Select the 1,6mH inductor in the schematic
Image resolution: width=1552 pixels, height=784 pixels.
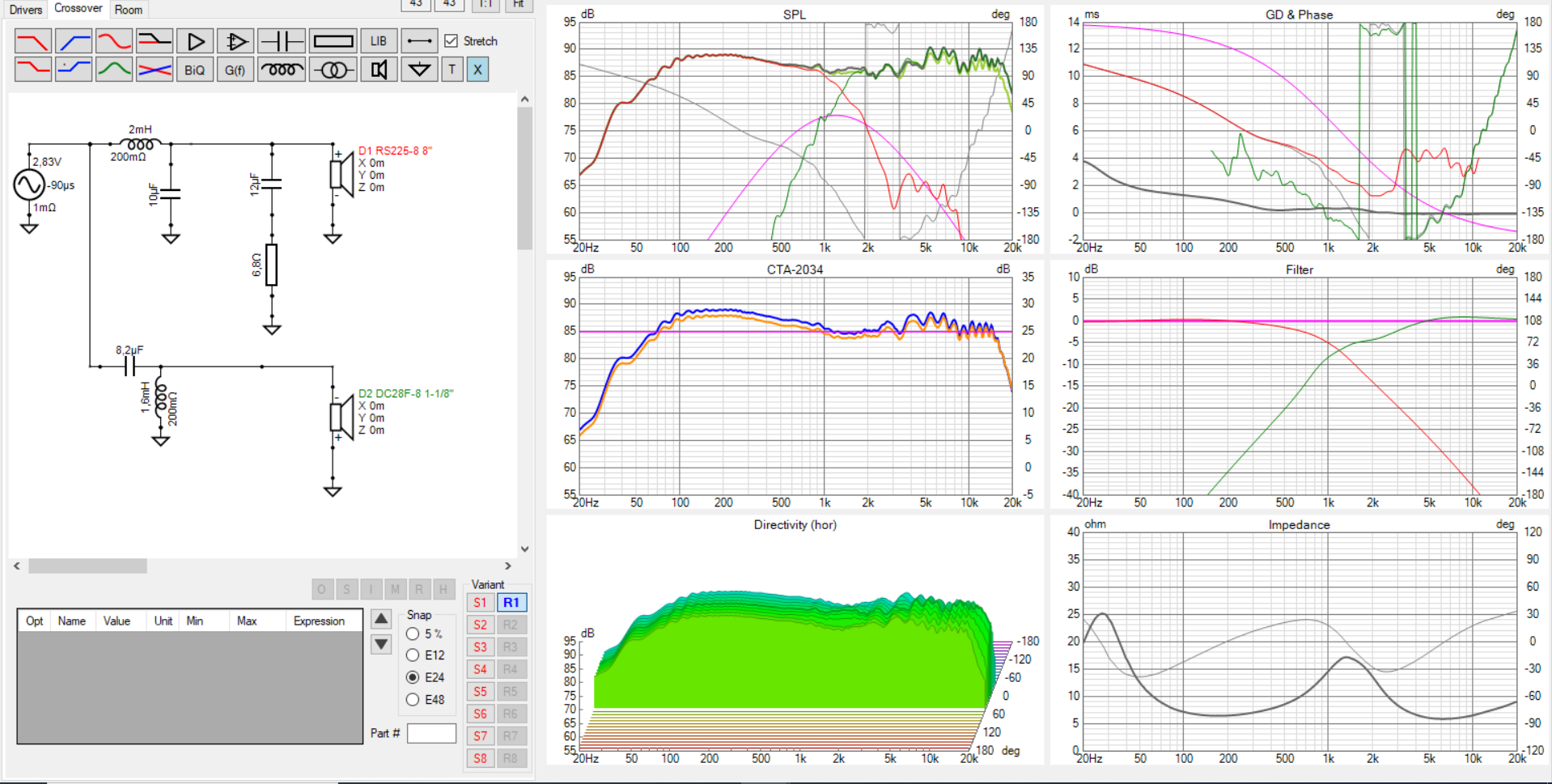click(160, 399)
